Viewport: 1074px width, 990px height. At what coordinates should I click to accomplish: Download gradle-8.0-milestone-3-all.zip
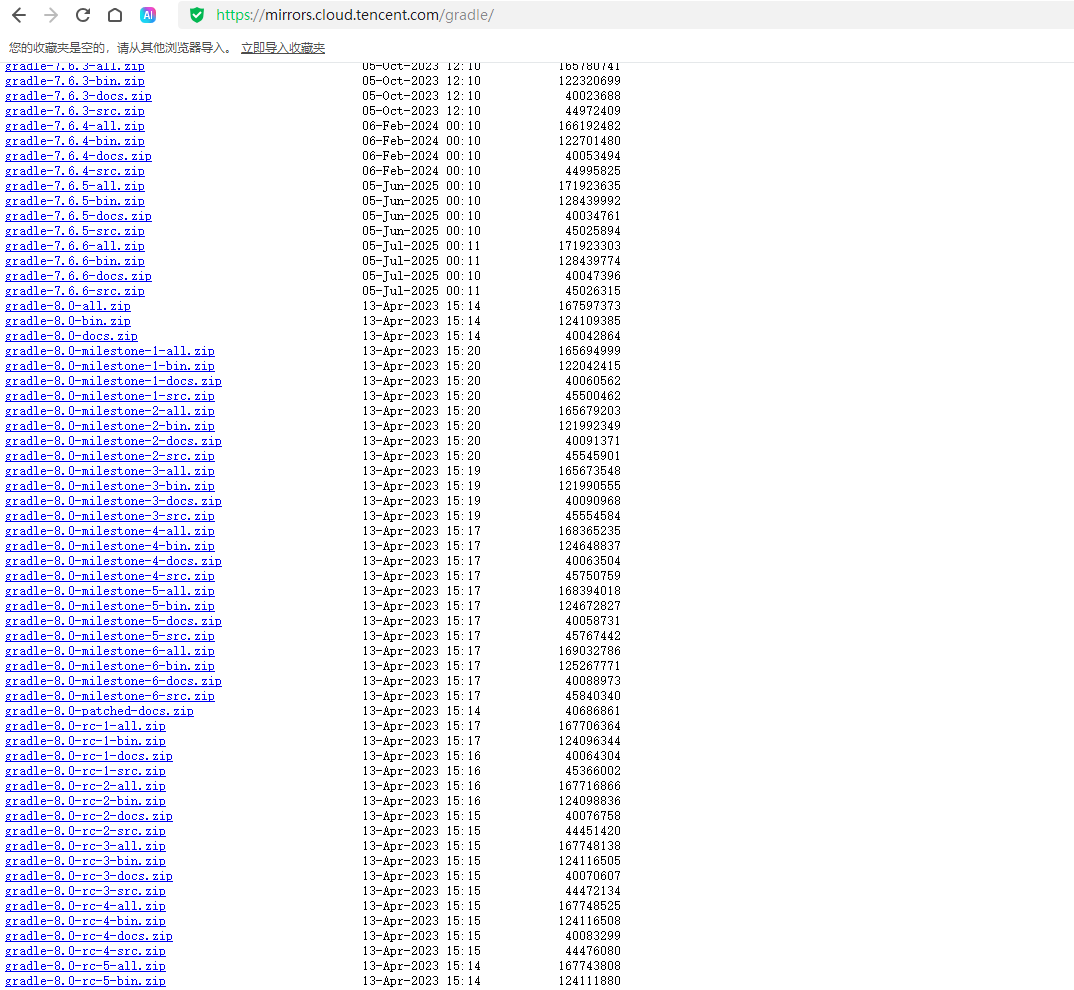click(x=110, y=471)
